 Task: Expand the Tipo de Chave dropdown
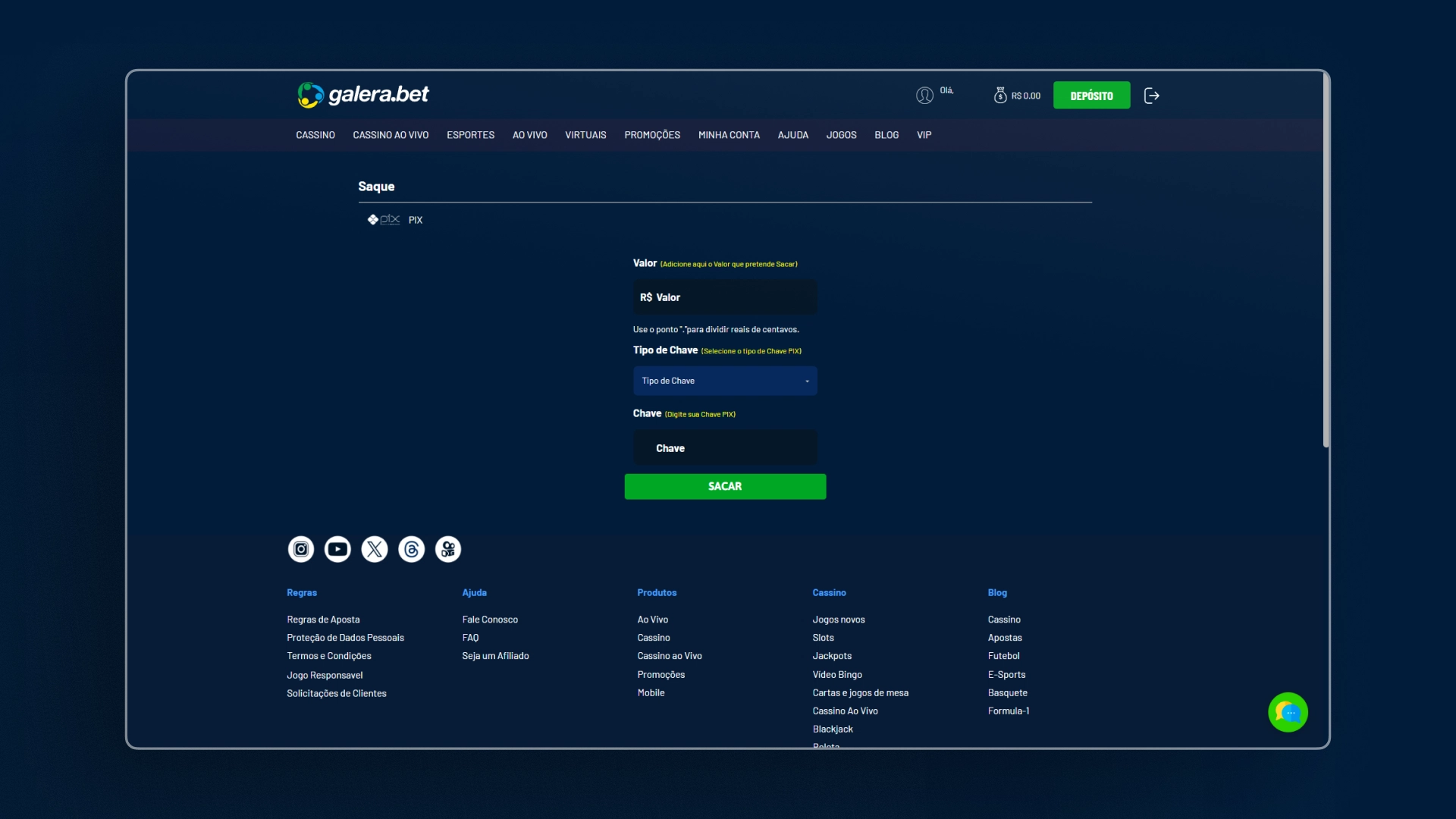pos(725,381)
